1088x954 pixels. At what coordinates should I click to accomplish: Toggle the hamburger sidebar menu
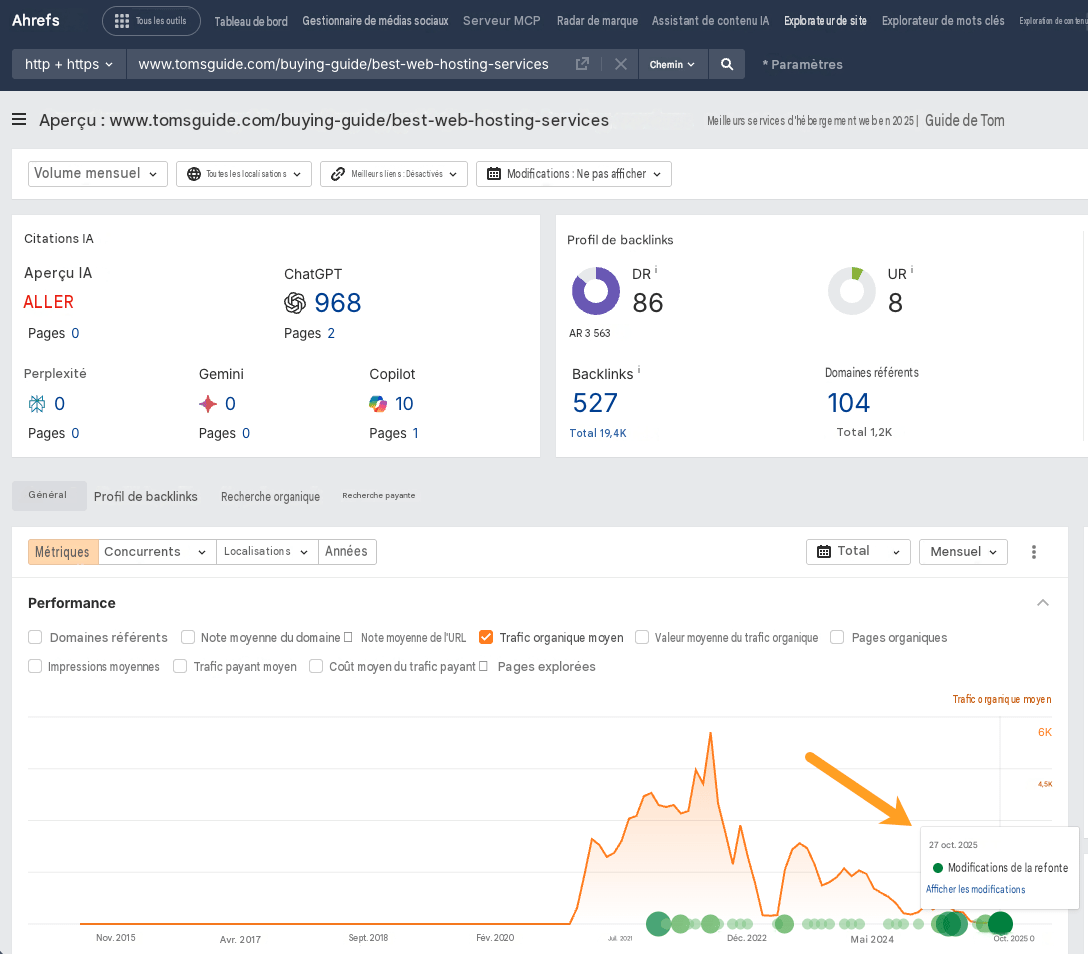point(19,119)
